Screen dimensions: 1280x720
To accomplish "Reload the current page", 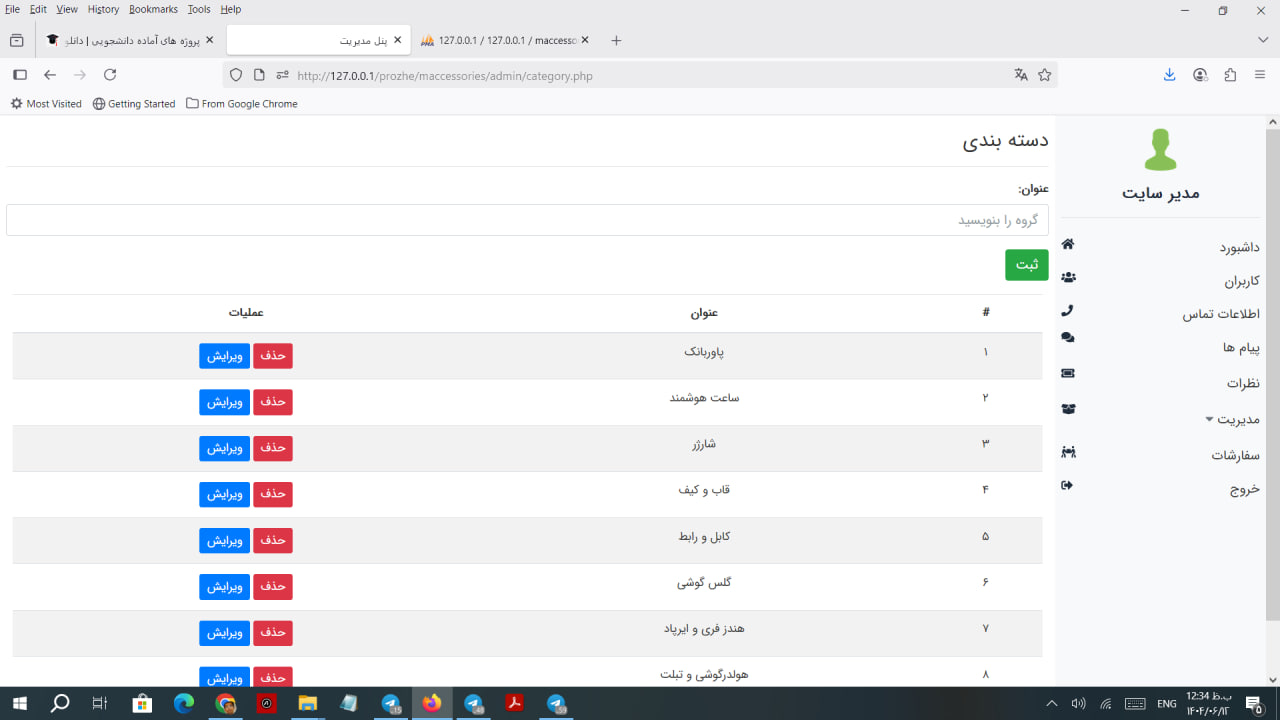I will pyautogui.click(x=110, y=75).
